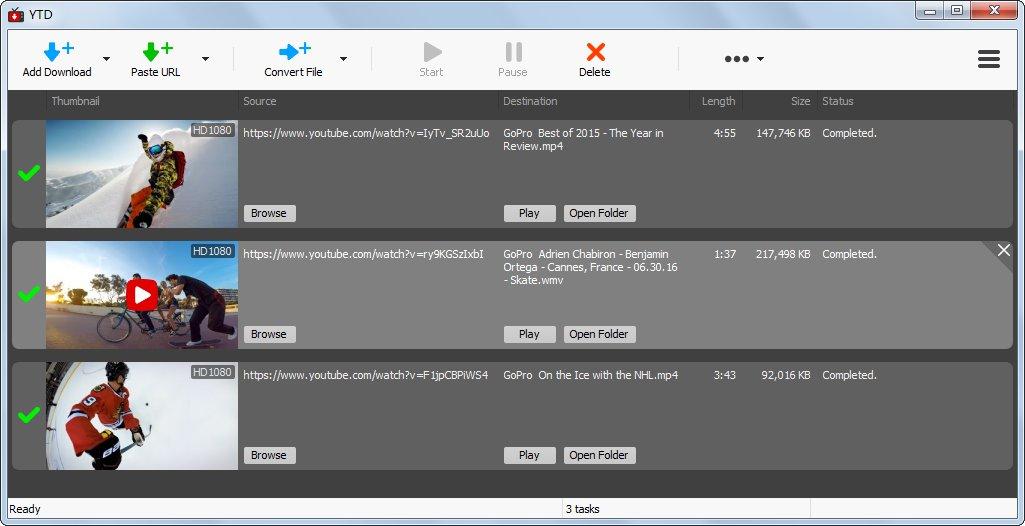Click the Paste URL icon
This screenshot has width=1025, height=526.
(156, 51)
